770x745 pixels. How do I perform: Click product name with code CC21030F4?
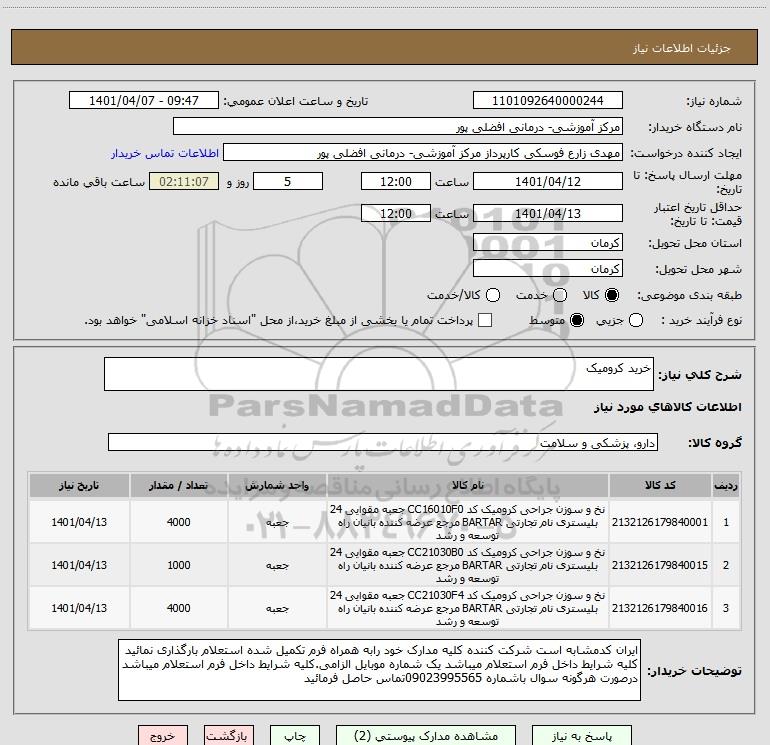click(468, 608)
